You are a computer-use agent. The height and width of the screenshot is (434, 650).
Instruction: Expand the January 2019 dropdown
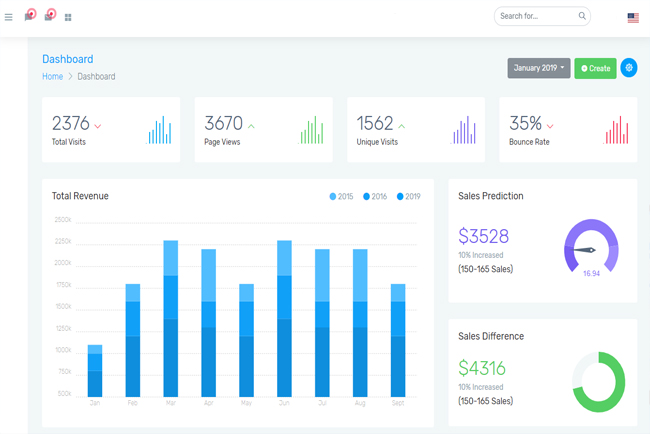tap(538, 68)
